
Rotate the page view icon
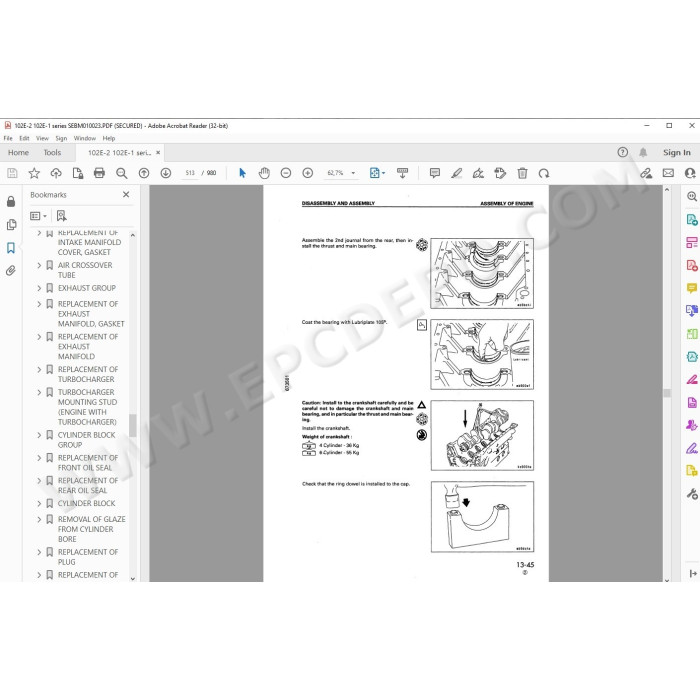544,173
